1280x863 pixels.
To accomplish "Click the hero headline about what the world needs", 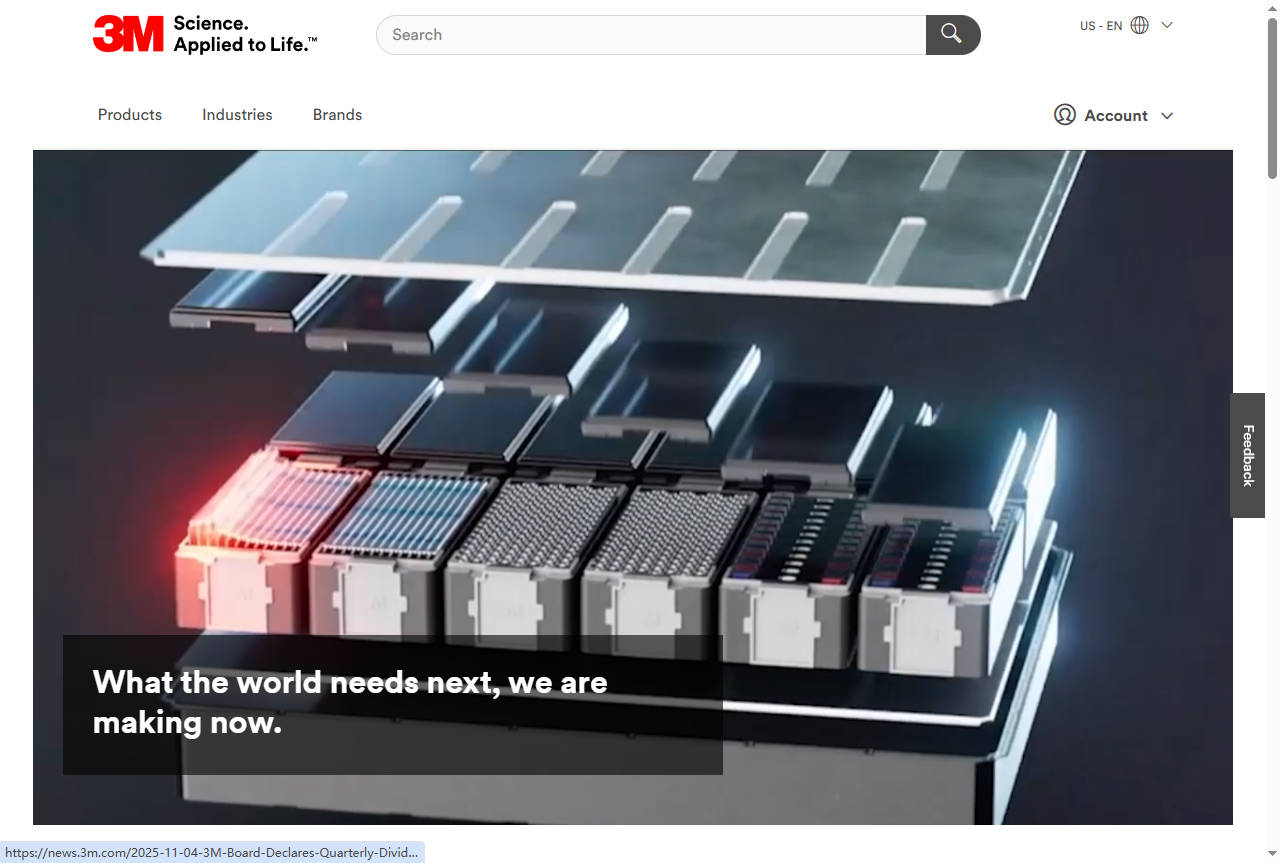I will 350,702.
